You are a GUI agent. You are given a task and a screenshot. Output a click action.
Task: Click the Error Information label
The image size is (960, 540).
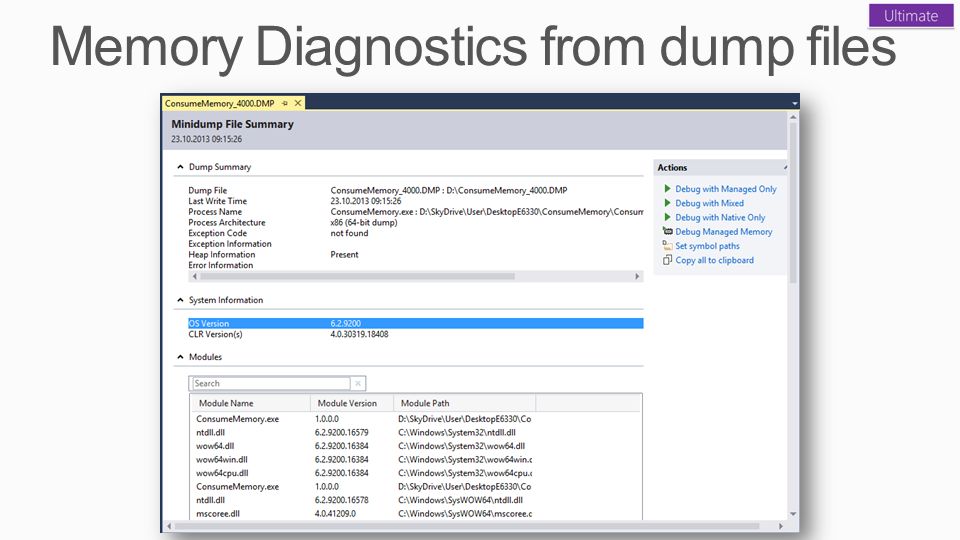(x=220, y=265)
